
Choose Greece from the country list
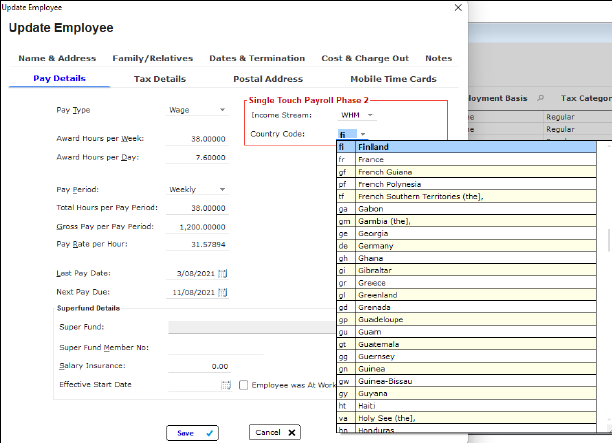coord(466,283)
